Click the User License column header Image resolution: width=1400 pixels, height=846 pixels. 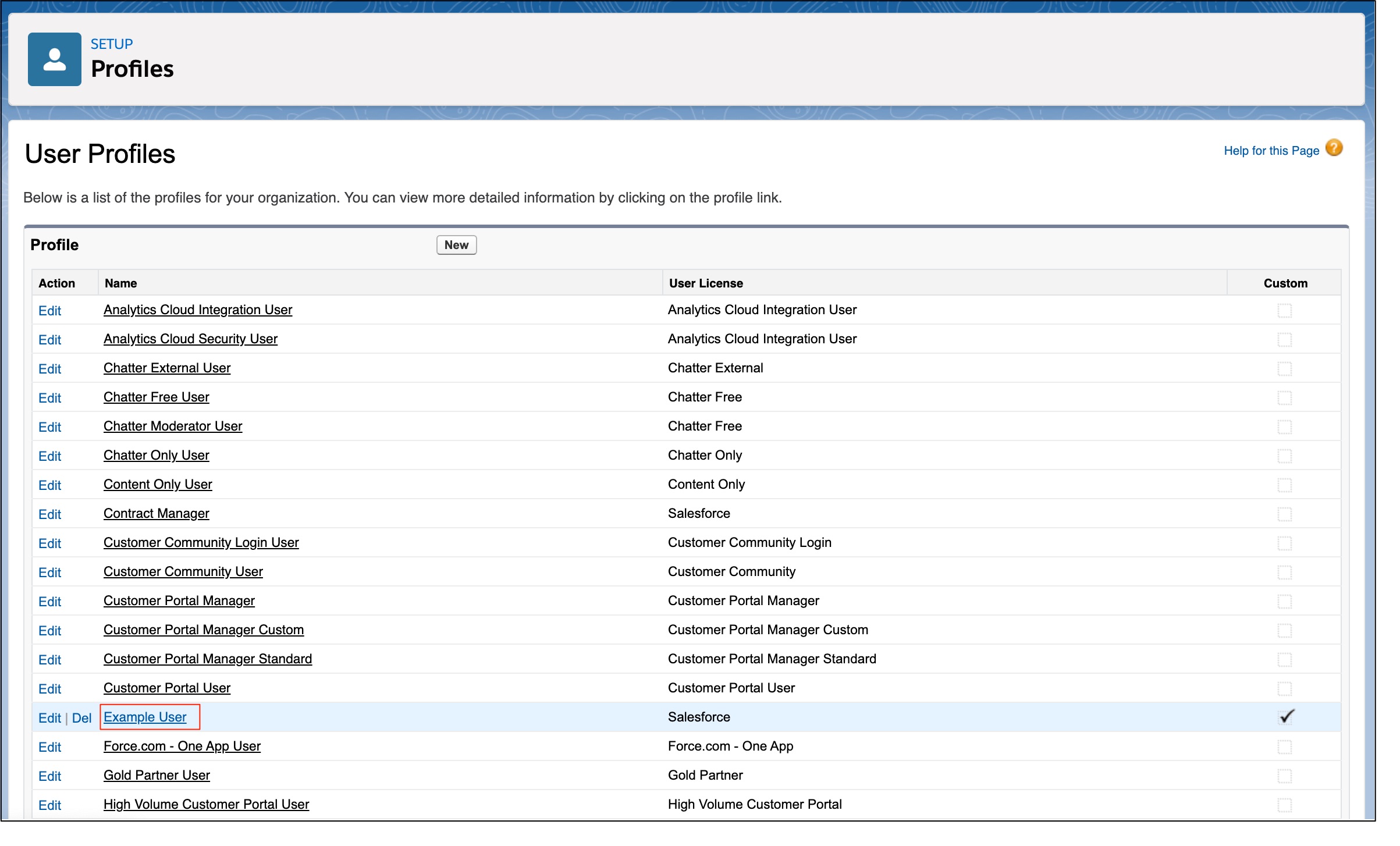(705, 283)
